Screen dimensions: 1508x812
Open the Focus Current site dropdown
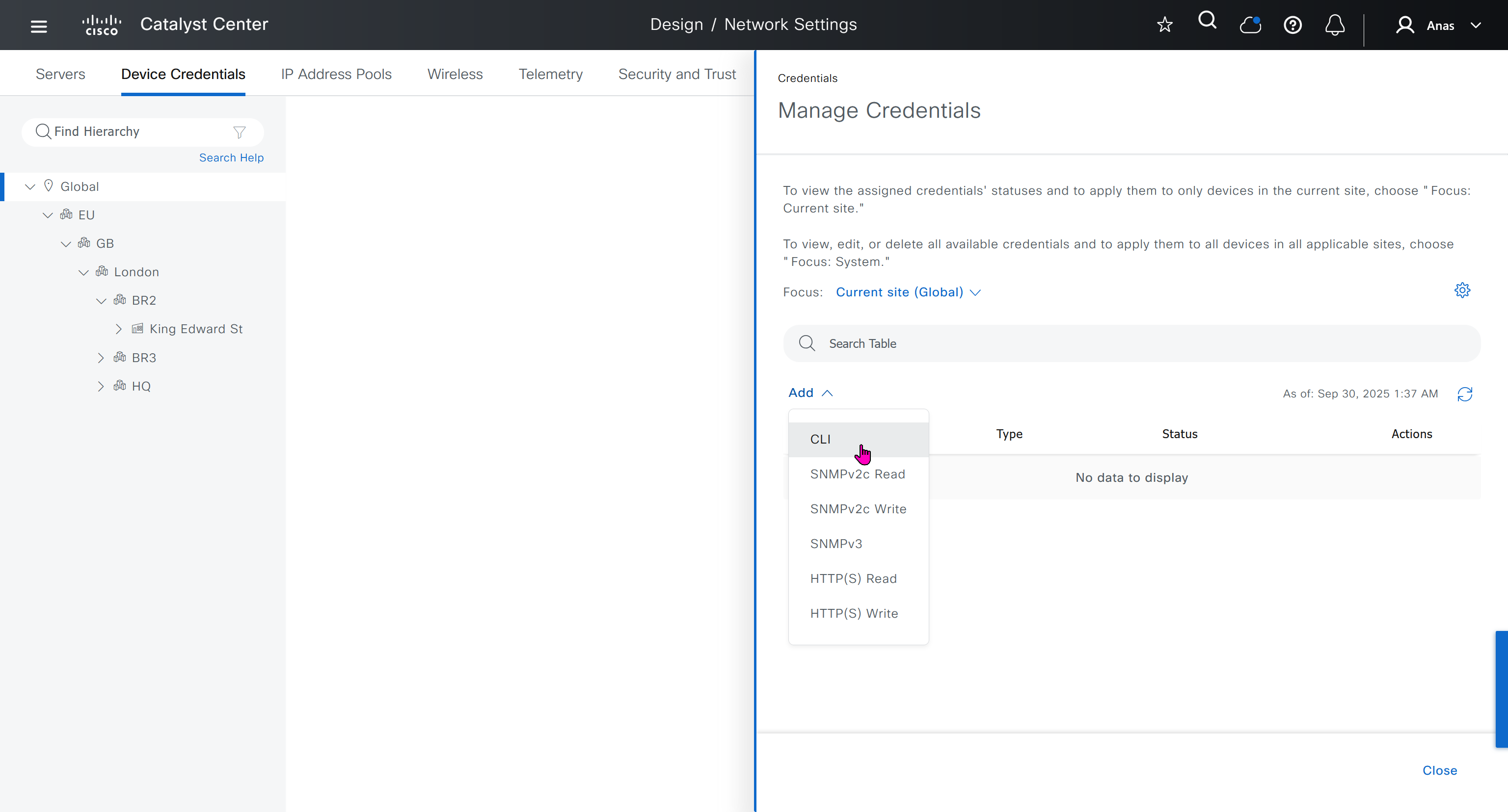[x=907, y=292]
